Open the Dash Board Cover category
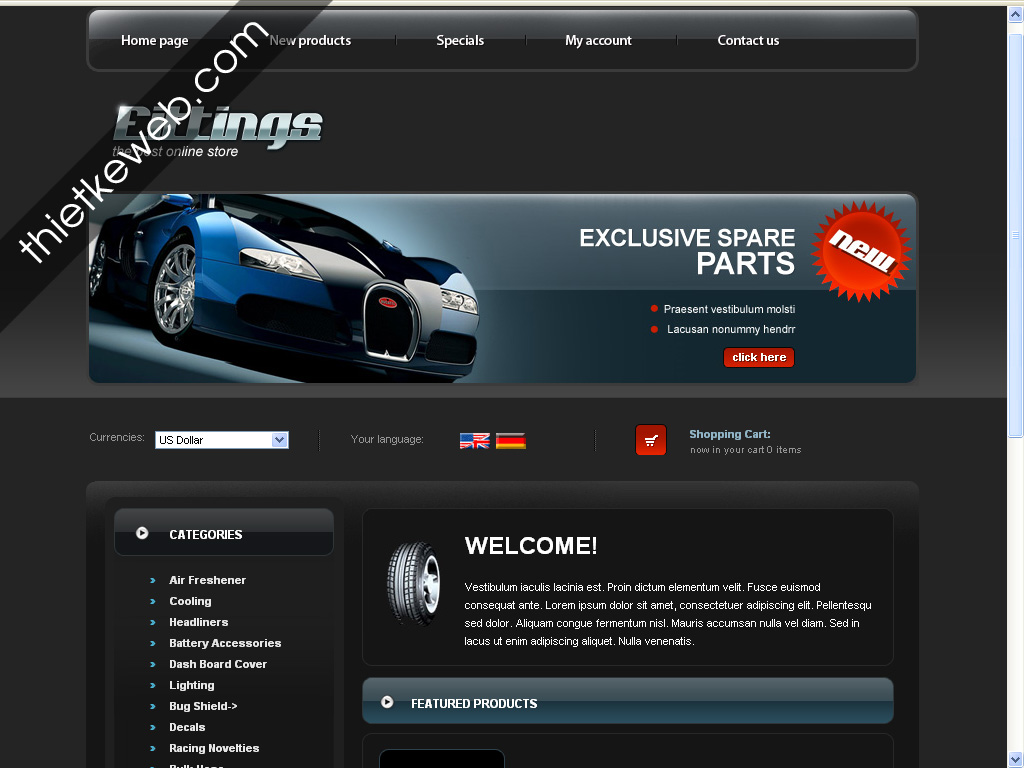The image size is (1024, 768). coord(218,664)
